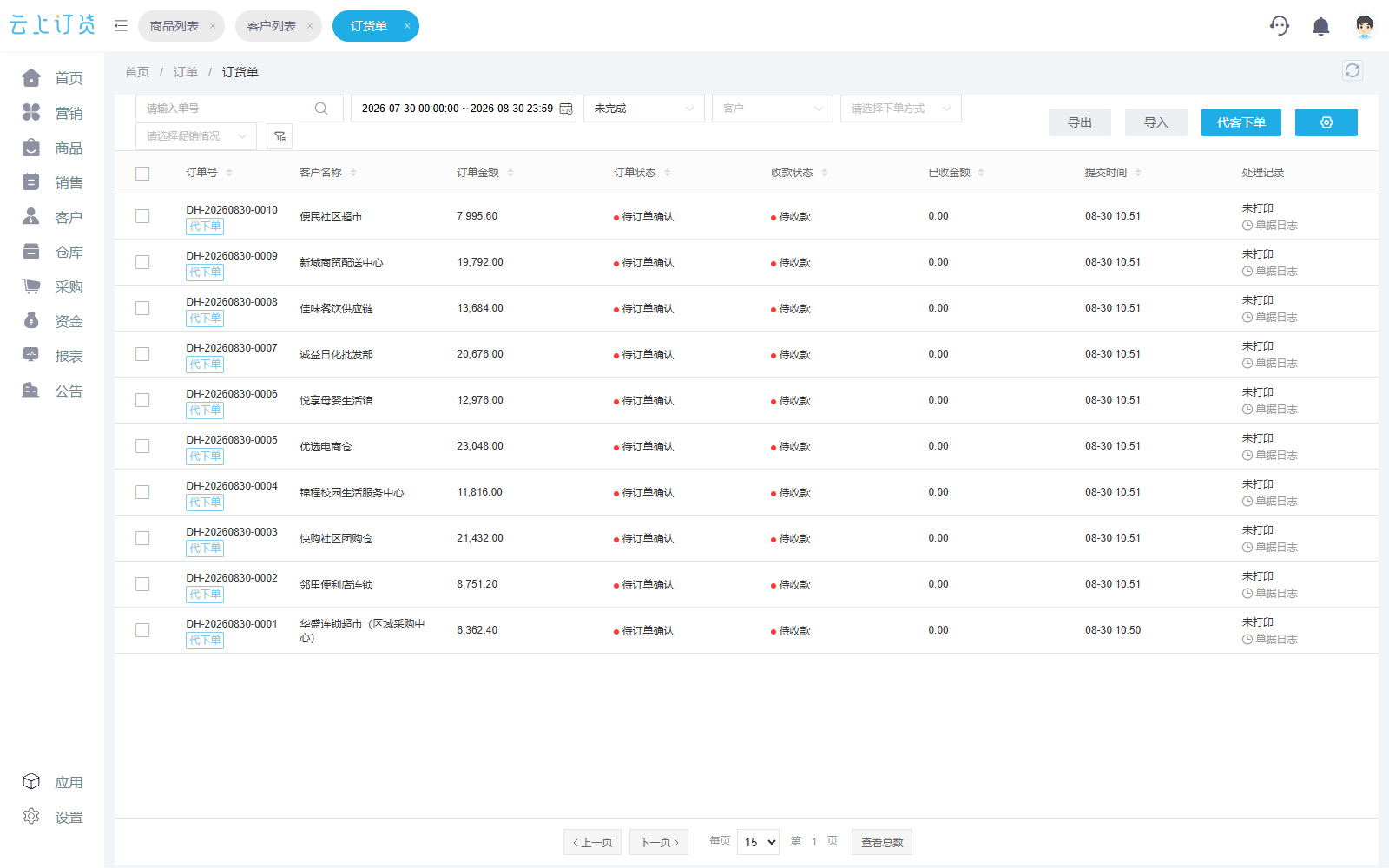Click the refresh icon at the top right
Viewport: 1389px width, 868px height.
pos(1352,70)
